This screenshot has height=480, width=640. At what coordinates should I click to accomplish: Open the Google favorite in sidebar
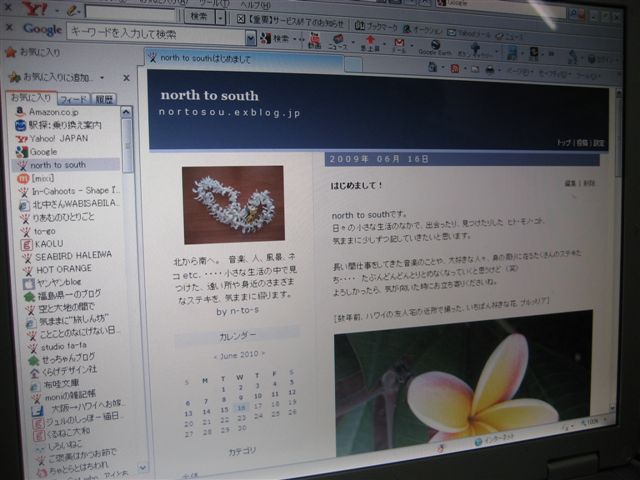coord(43,152)
